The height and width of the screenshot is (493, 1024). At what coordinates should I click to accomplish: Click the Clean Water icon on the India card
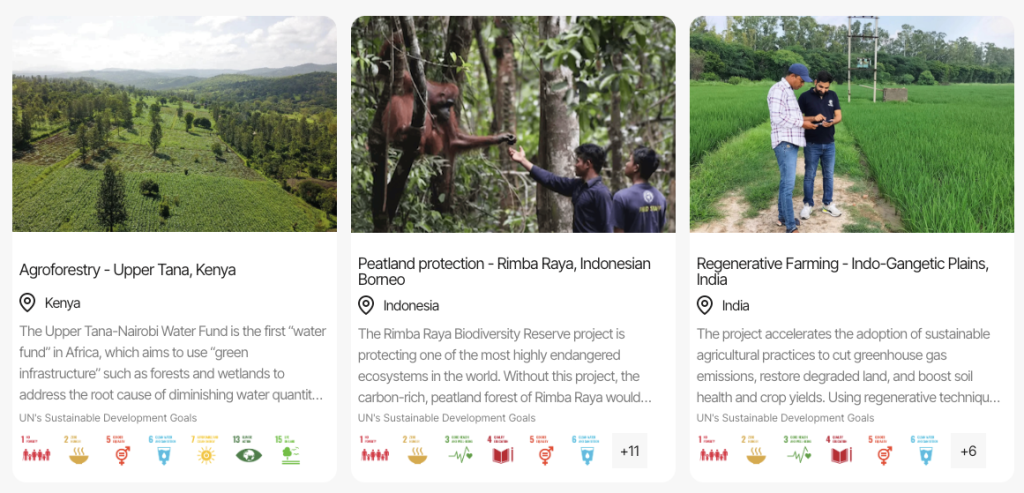coord(925,451)
